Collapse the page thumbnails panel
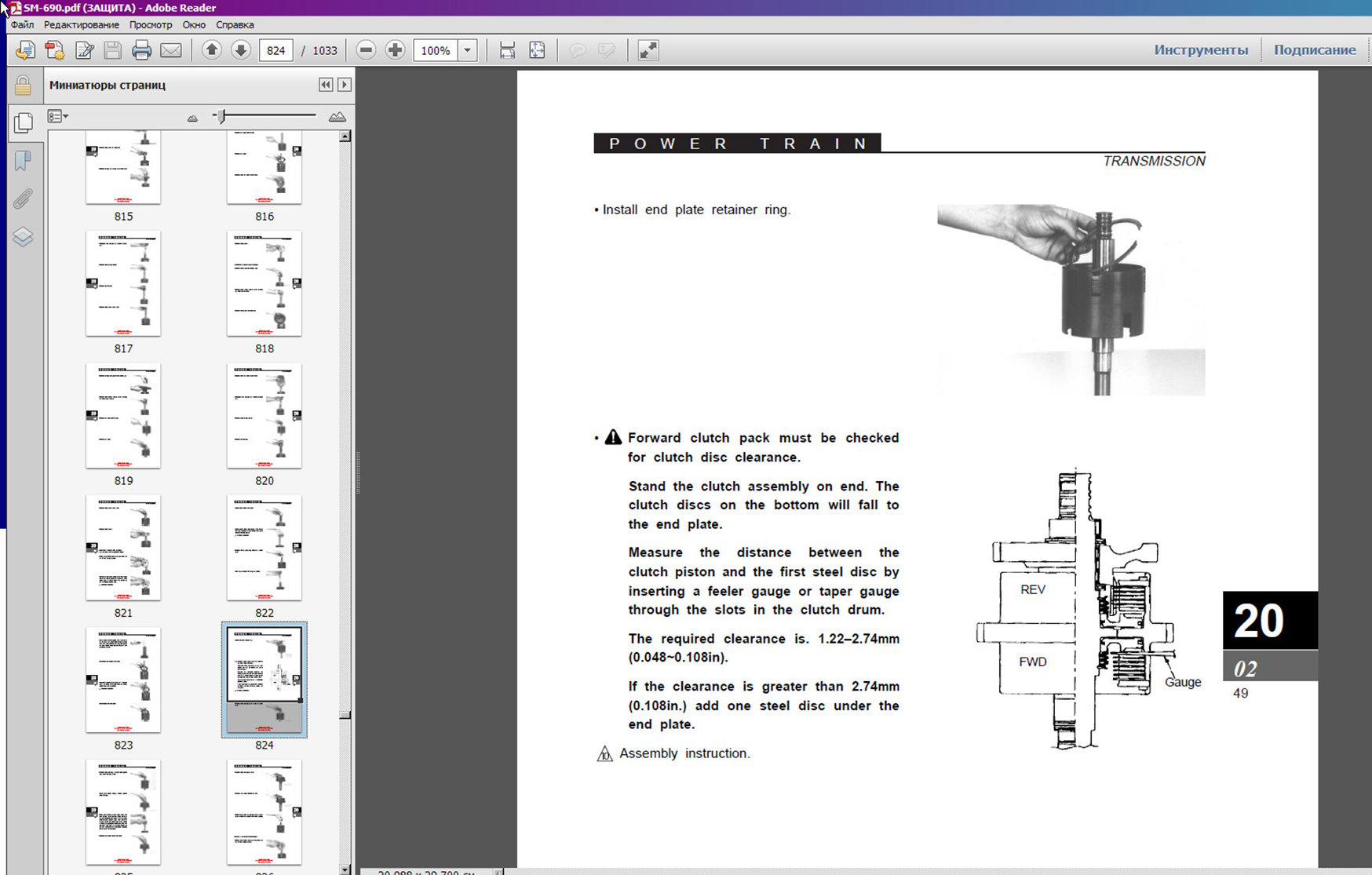The image size is (1372, 875). [x=326, y=85]
